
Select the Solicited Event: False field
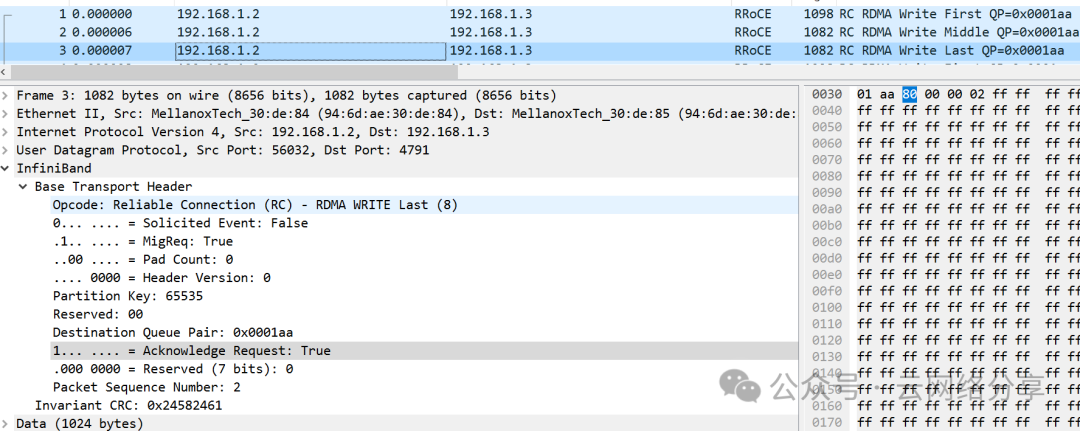[180, 223]
